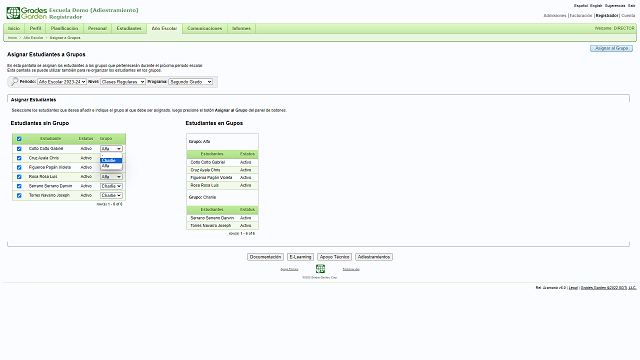The image size is (640, 360).
Task: Uncheck the checkbox for Rosa Rosa Luis
Action: (19, 177)
